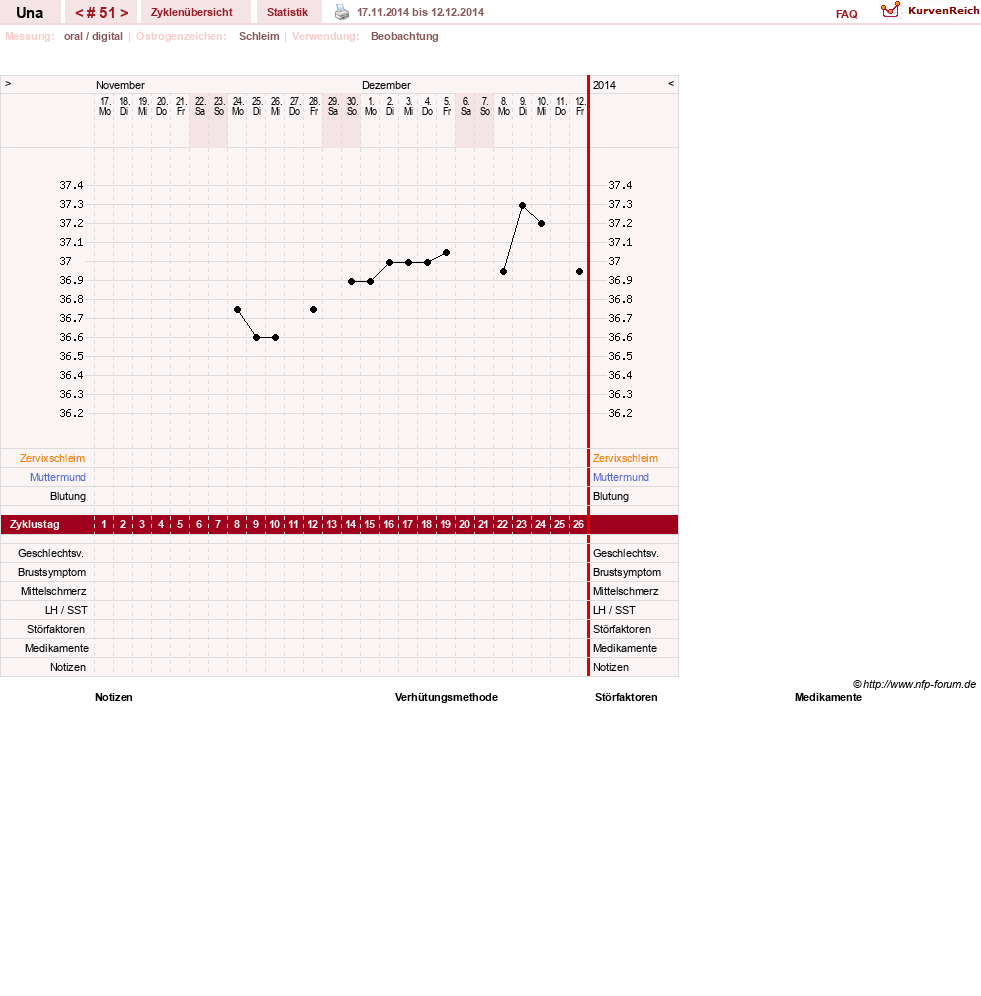The height and width of the screenshot is (996, 981).
Task: Click the LH / SST row label on left
Action: 66,610
